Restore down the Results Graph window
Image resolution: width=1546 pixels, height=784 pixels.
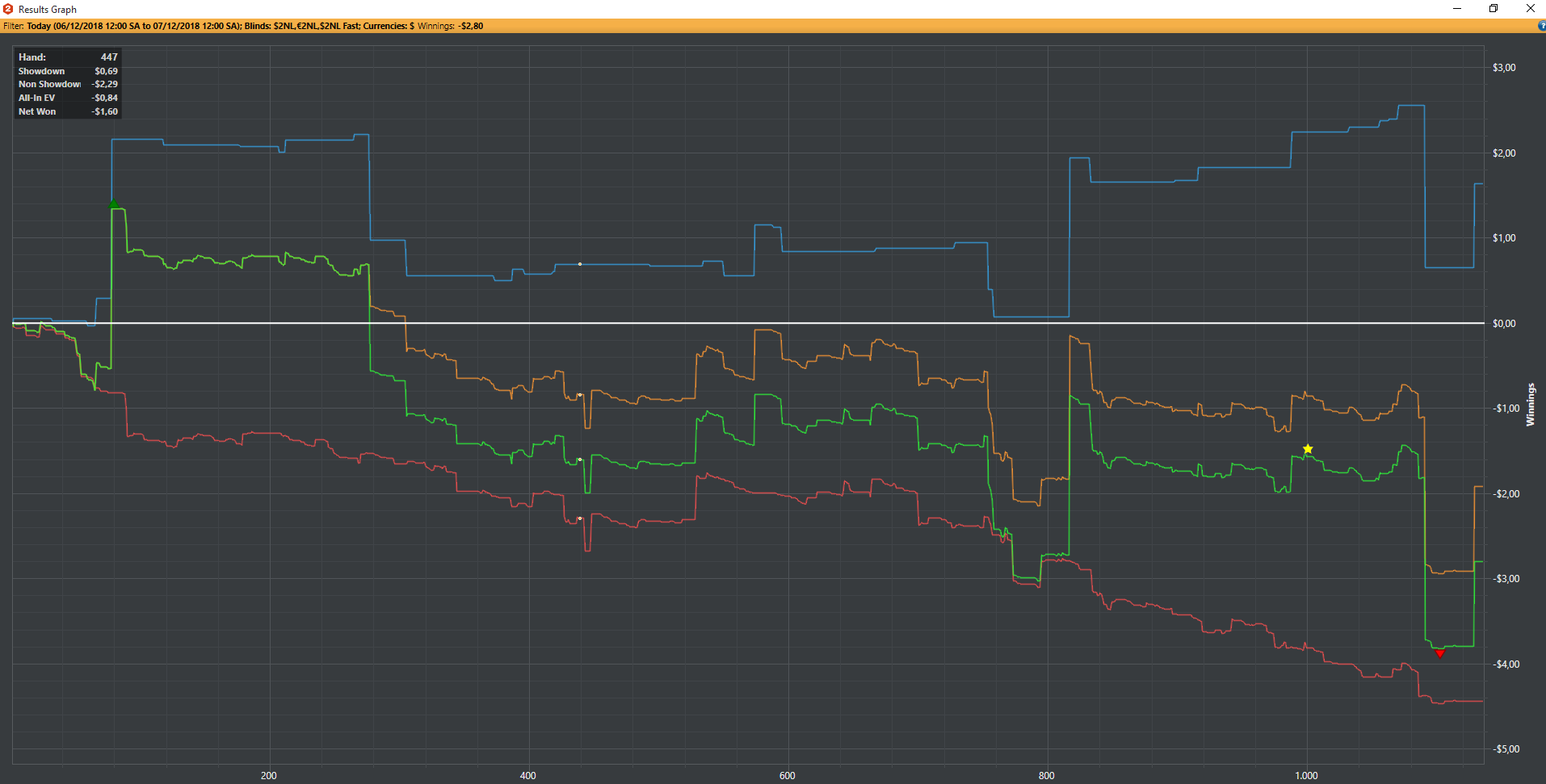click(x=1493, y=9)
